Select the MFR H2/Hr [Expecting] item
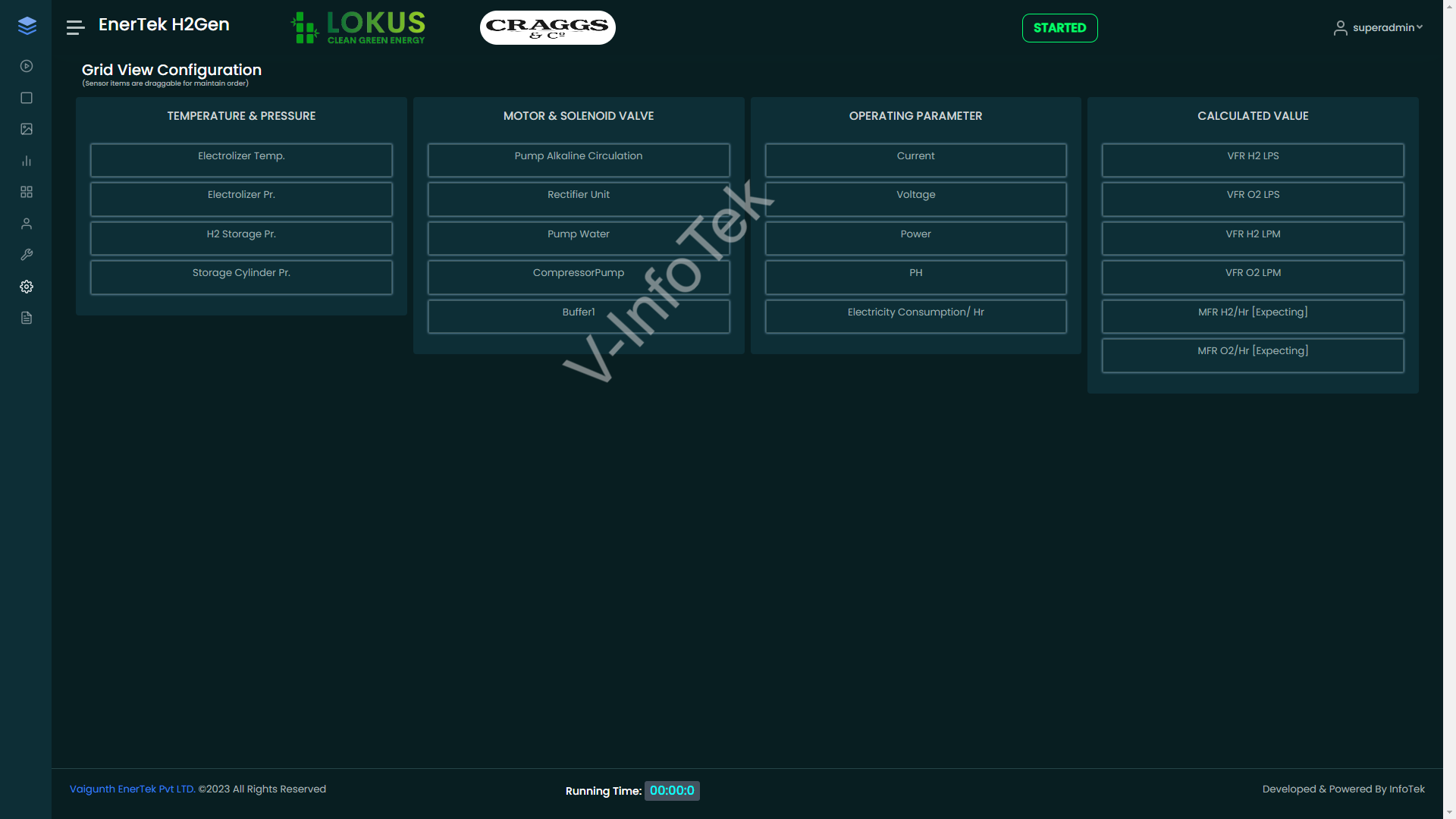Viewport: 1456px width, 819px height. [1253, 316]
